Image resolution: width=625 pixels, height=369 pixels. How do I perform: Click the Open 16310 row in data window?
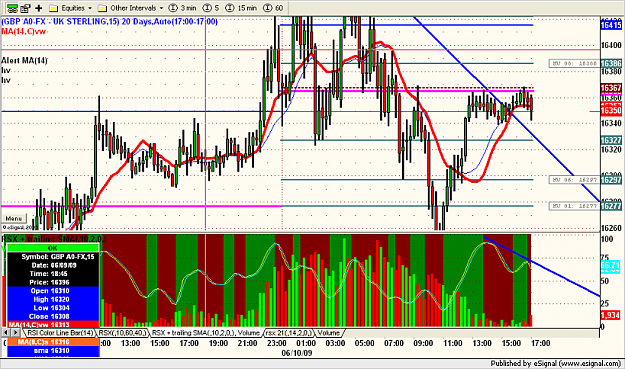click(53, 291)
